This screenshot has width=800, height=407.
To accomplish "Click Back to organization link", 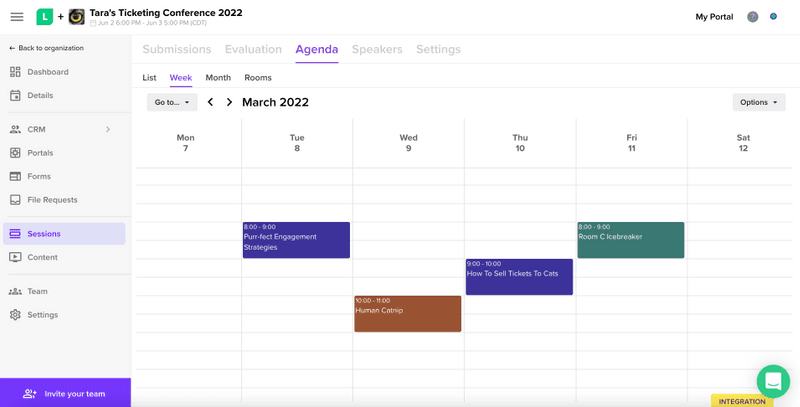I will [x=46, y=48].
